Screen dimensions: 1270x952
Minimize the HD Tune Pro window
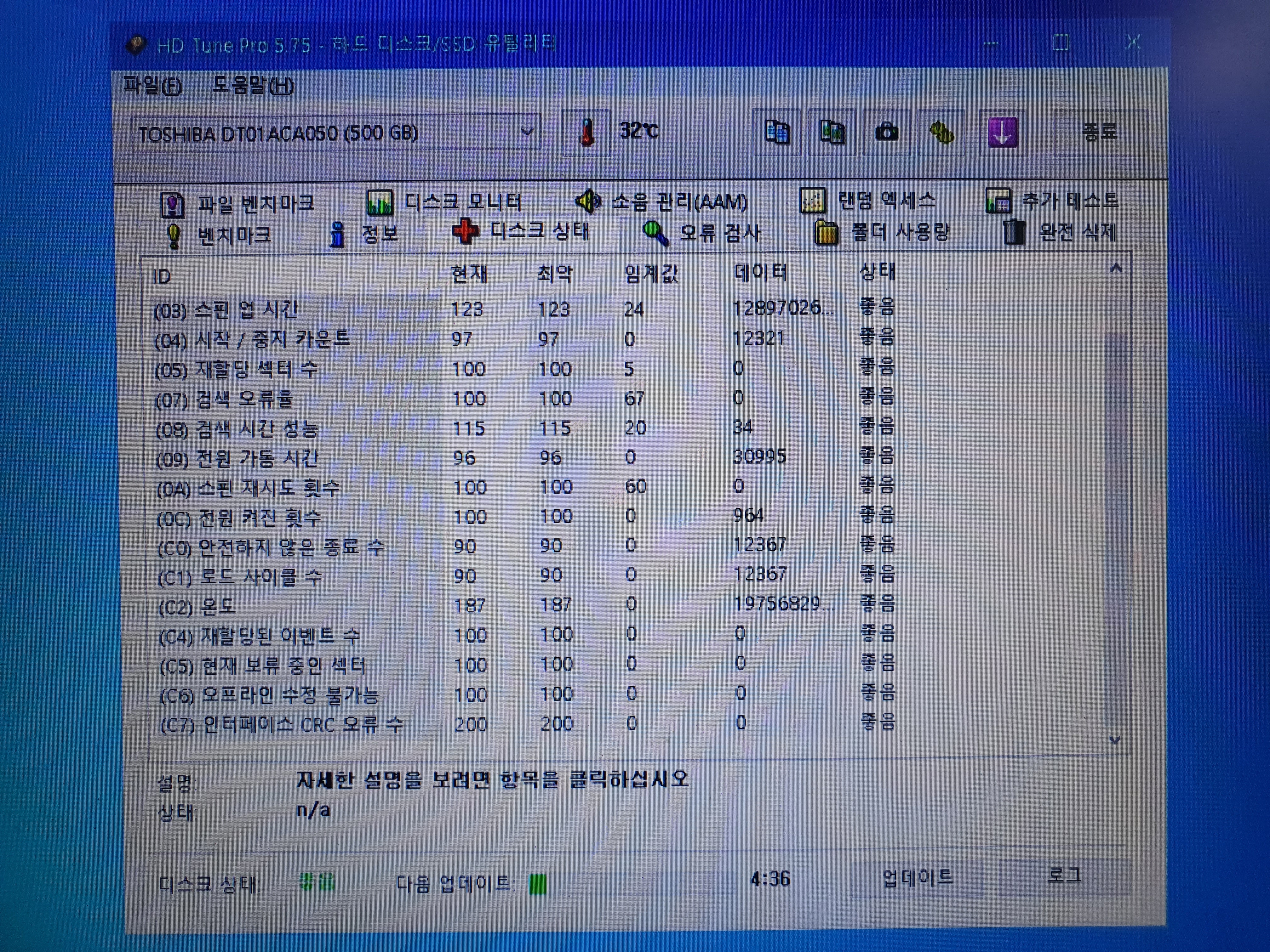click(x=991, y=44)
